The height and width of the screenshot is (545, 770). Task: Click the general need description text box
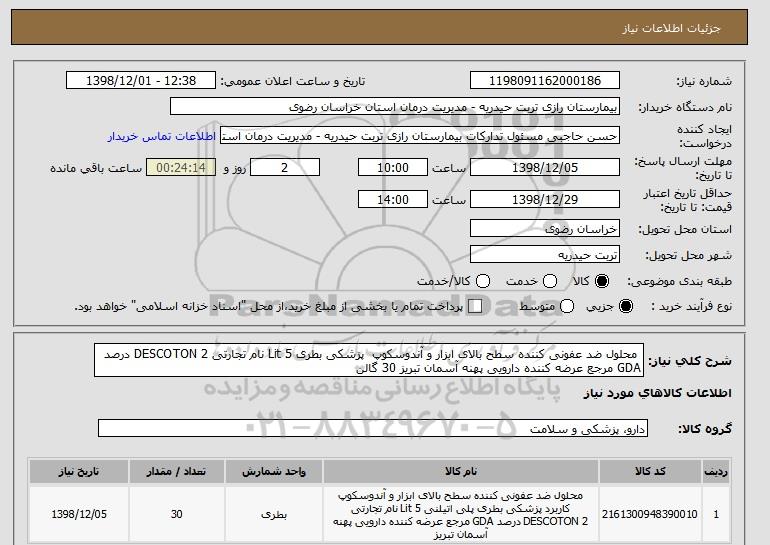click(369, 360)
